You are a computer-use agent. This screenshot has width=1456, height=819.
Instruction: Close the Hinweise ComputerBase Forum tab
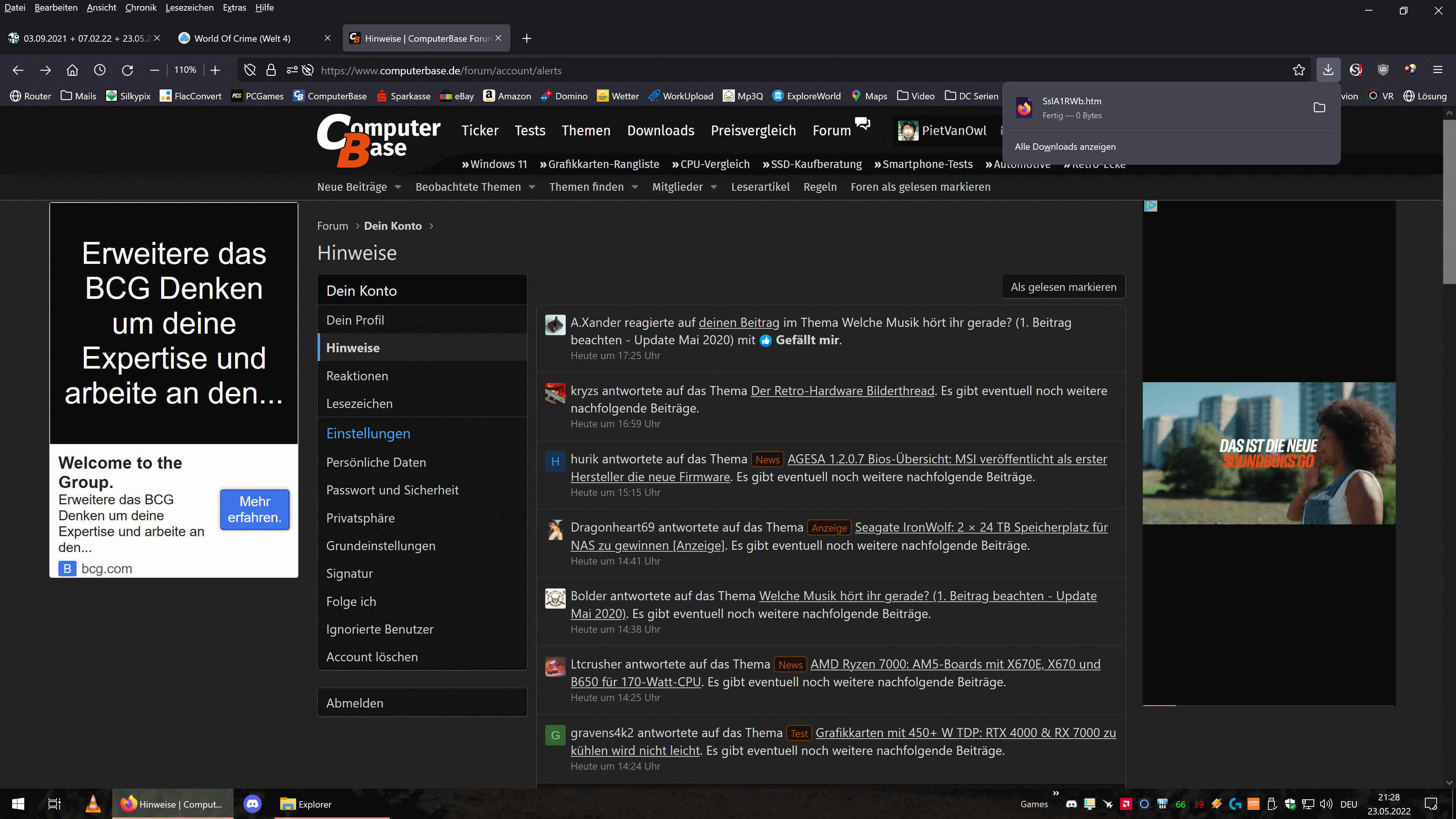[x=498, y=38]
